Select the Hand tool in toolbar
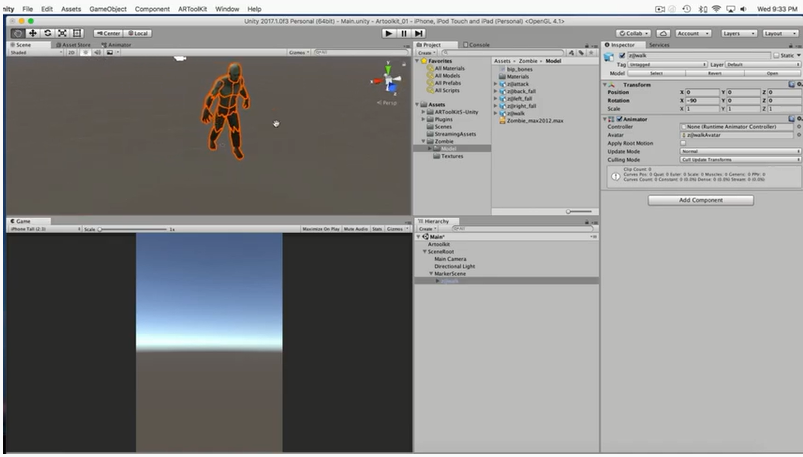 (19, 33)
